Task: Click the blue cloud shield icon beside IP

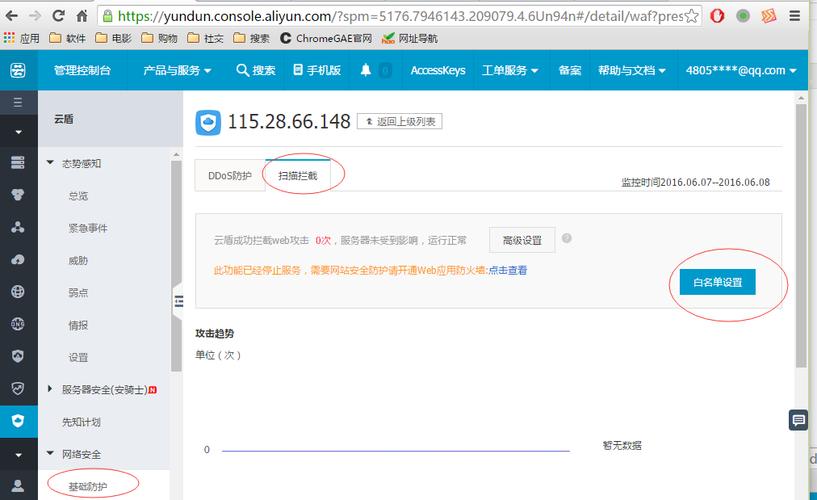Action: [x=208, y=123]
